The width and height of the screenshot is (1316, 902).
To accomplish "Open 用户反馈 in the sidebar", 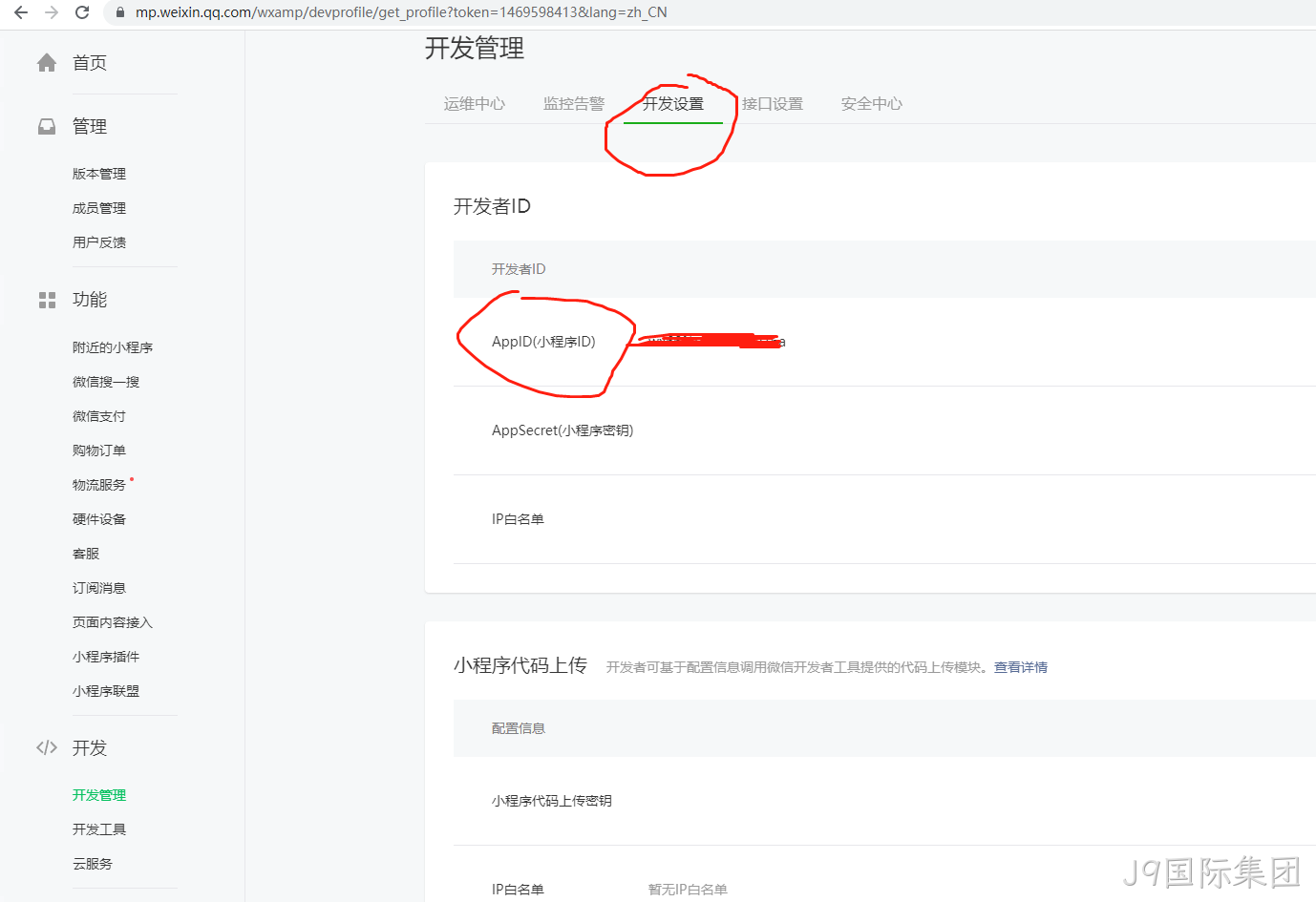I will coord(99,242).
